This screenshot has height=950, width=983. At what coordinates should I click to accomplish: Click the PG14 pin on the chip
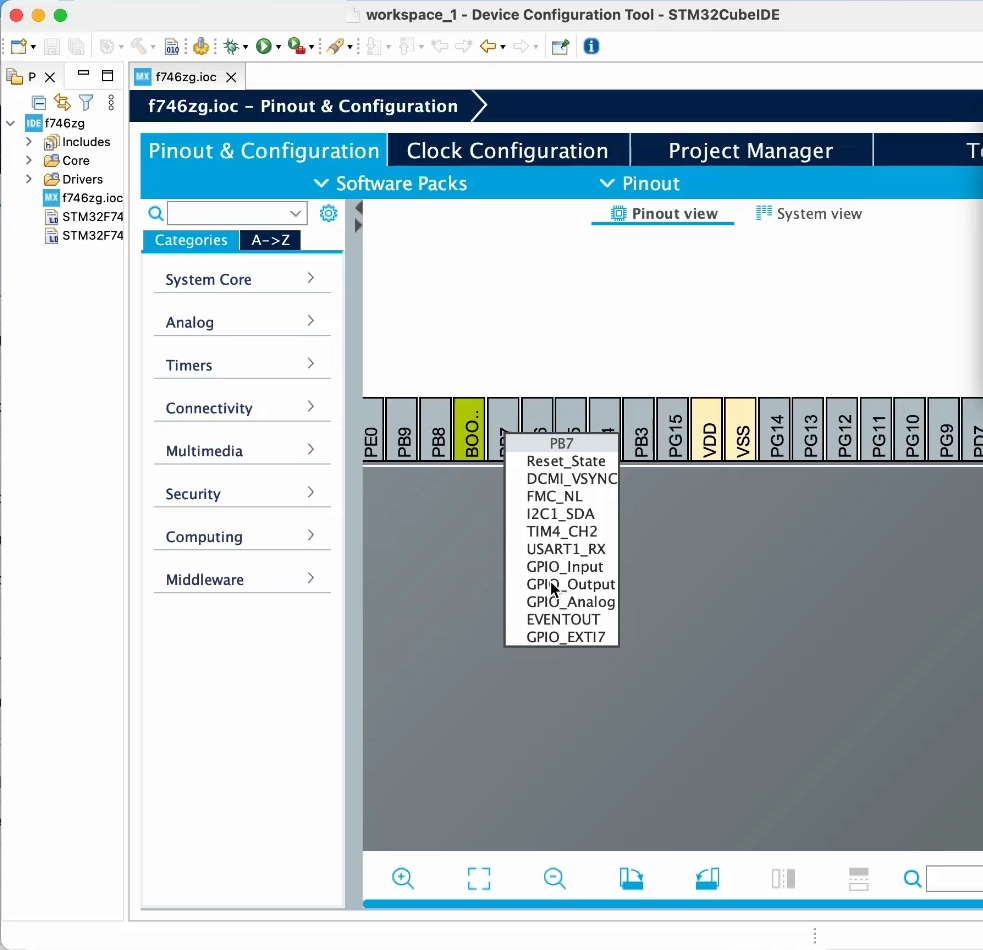tap(774, 430)
